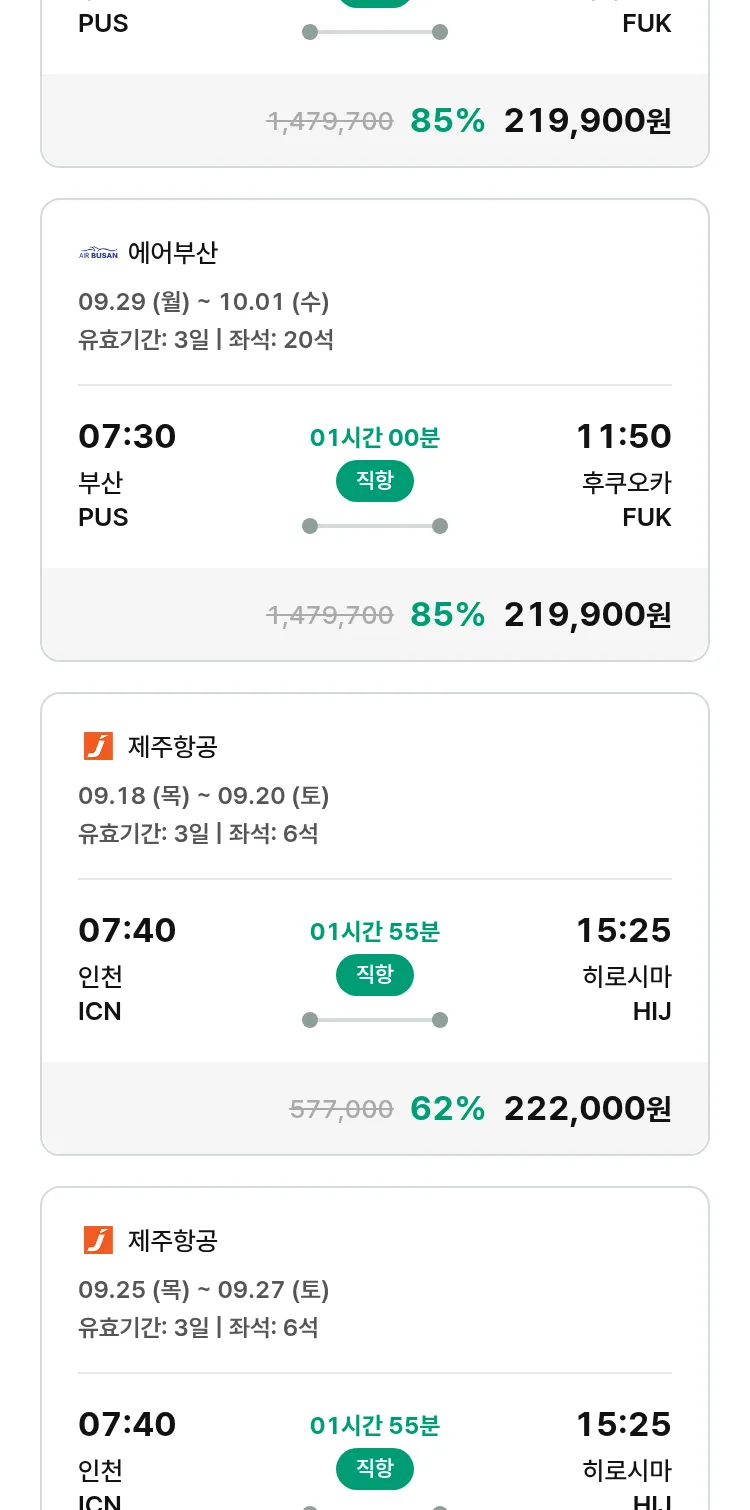Tap 직항 badge on 07:30 Busan flight
750x1510 pixels.
point(374,481)
